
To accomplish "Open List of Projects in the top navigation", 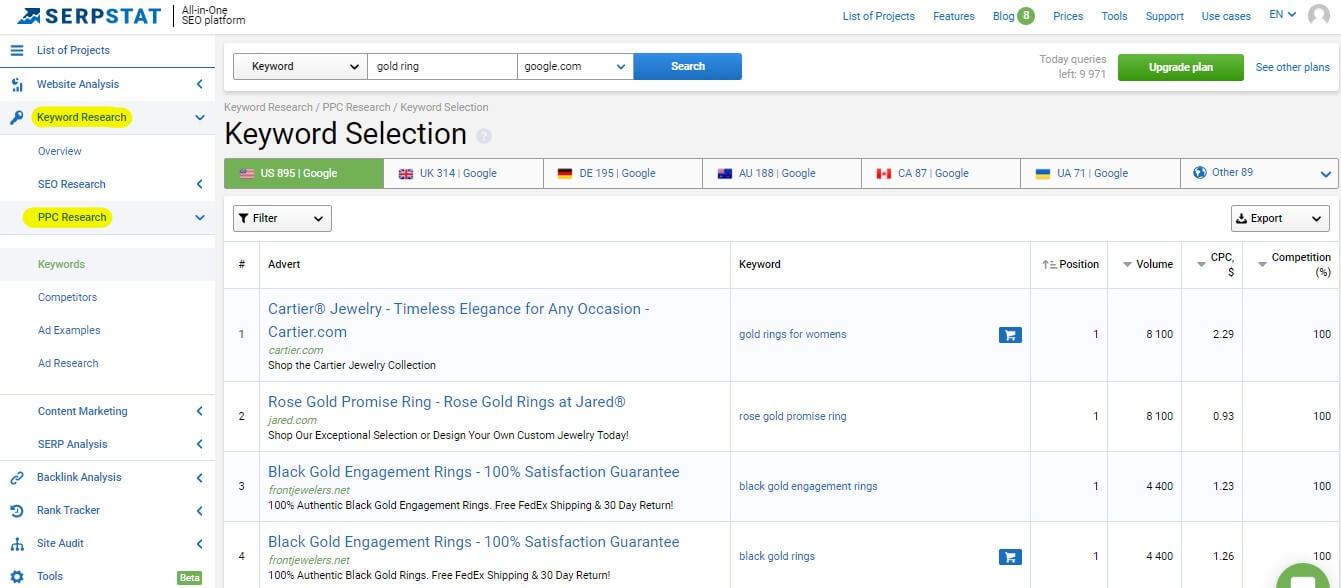I will (x=879, y=16).
